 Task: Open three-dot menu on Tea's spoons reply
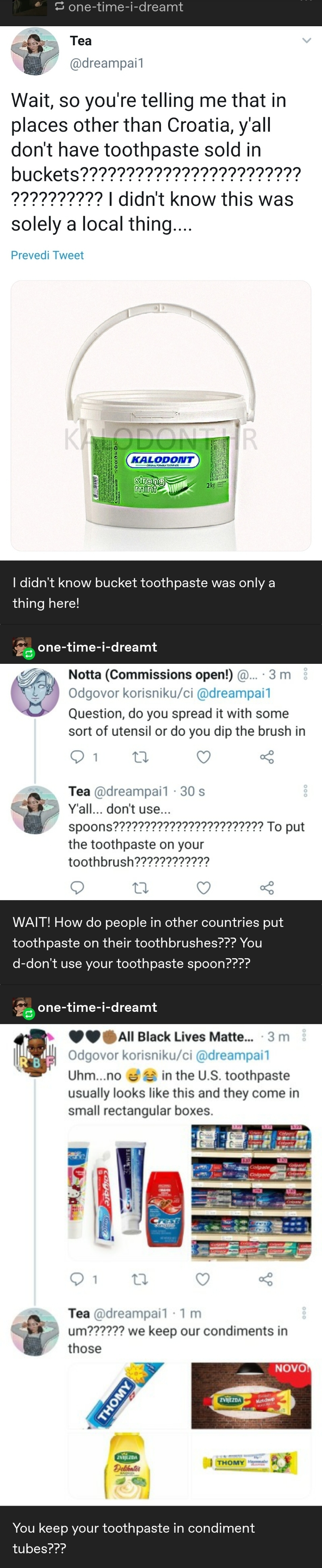pyautogui.click(x=305, y=791)
